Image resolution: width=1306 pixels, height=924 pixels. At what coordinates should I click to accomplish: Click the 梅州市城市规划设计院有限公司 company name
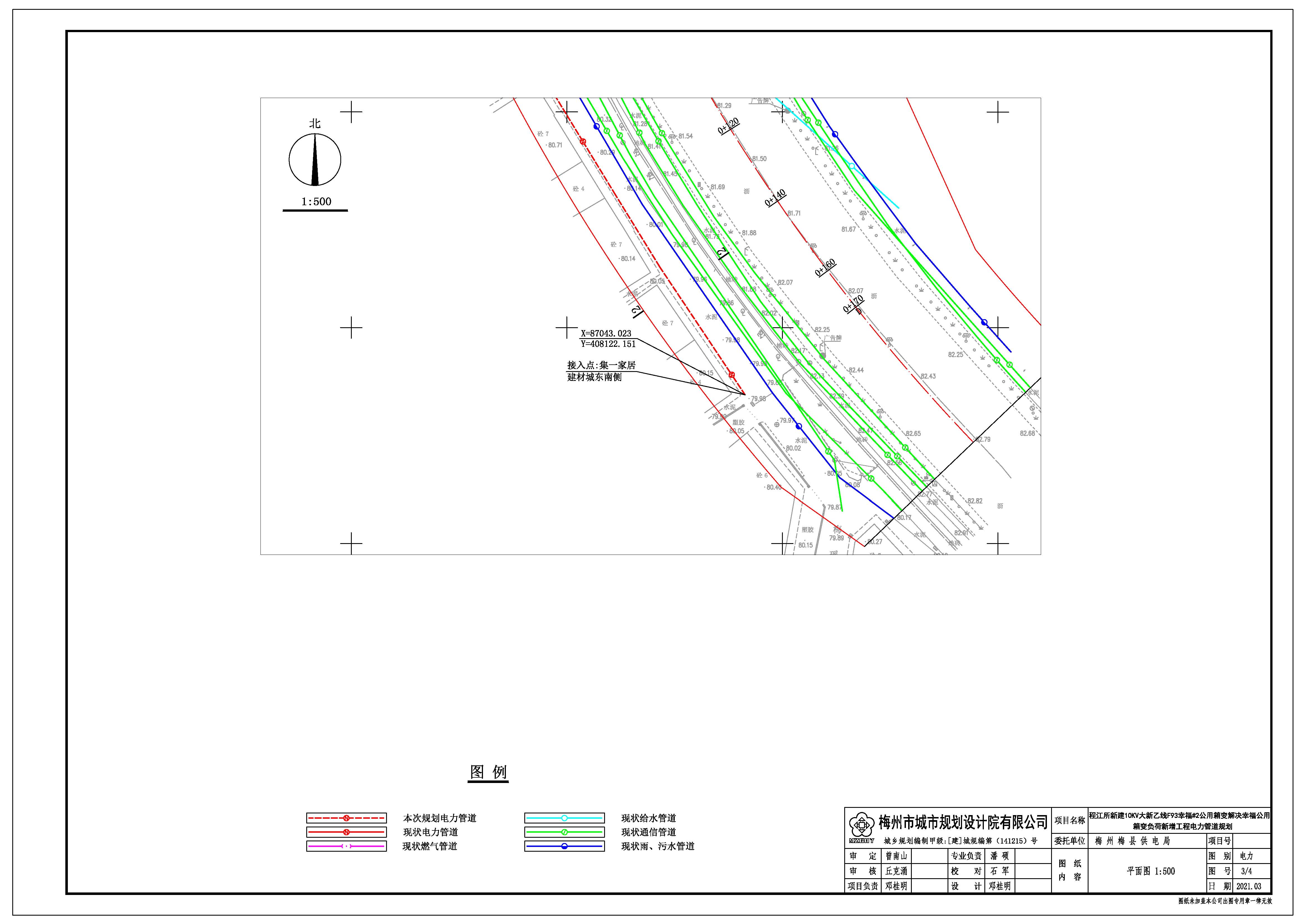[x=962, y=823]
